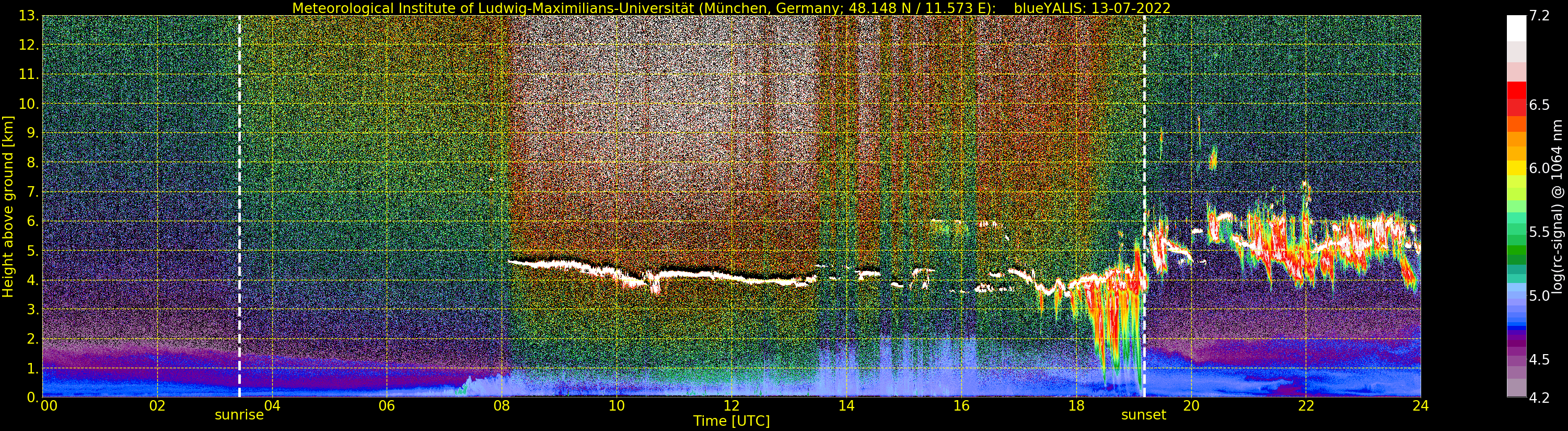Click the height tick label '3.'
This screenshot has height=431, width=1568.
coord(32,309)
